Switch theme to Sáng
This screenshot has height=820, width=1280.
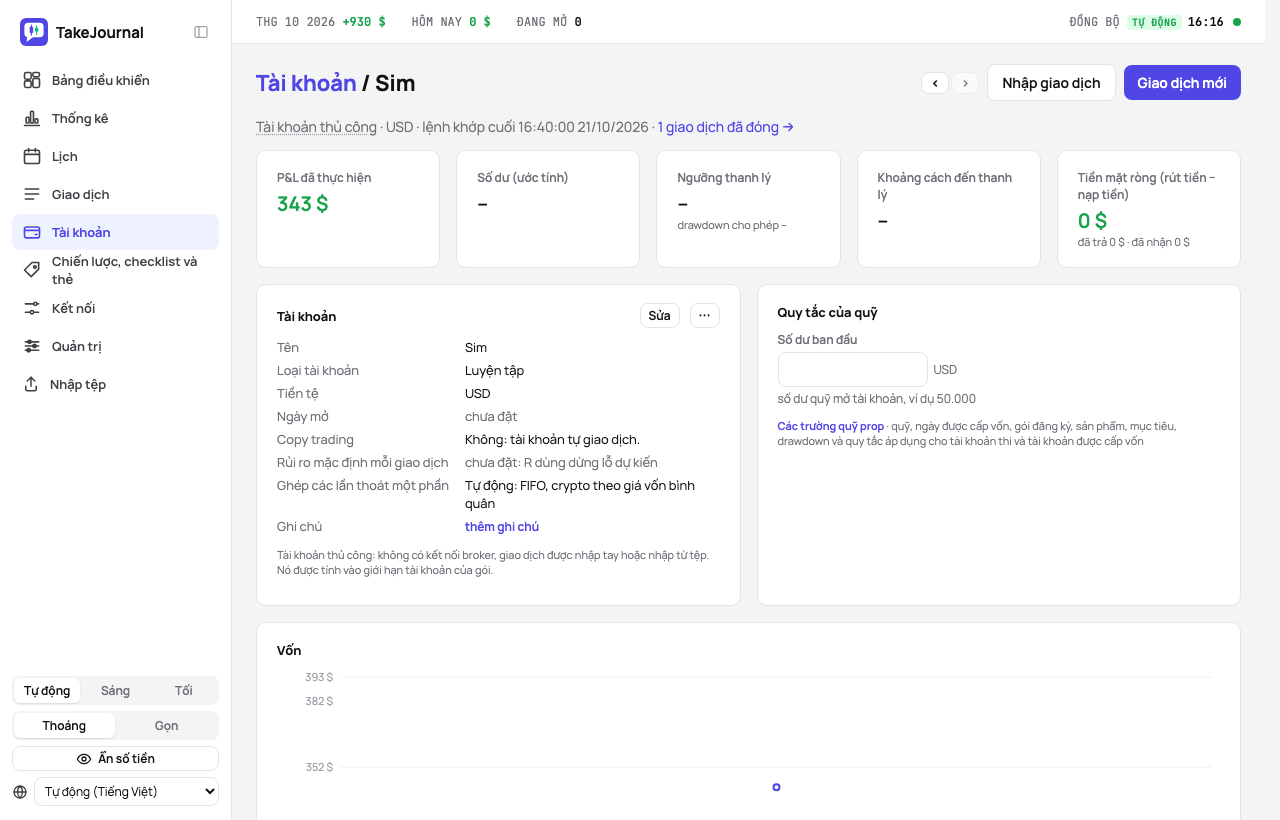(x=115, y=691)
